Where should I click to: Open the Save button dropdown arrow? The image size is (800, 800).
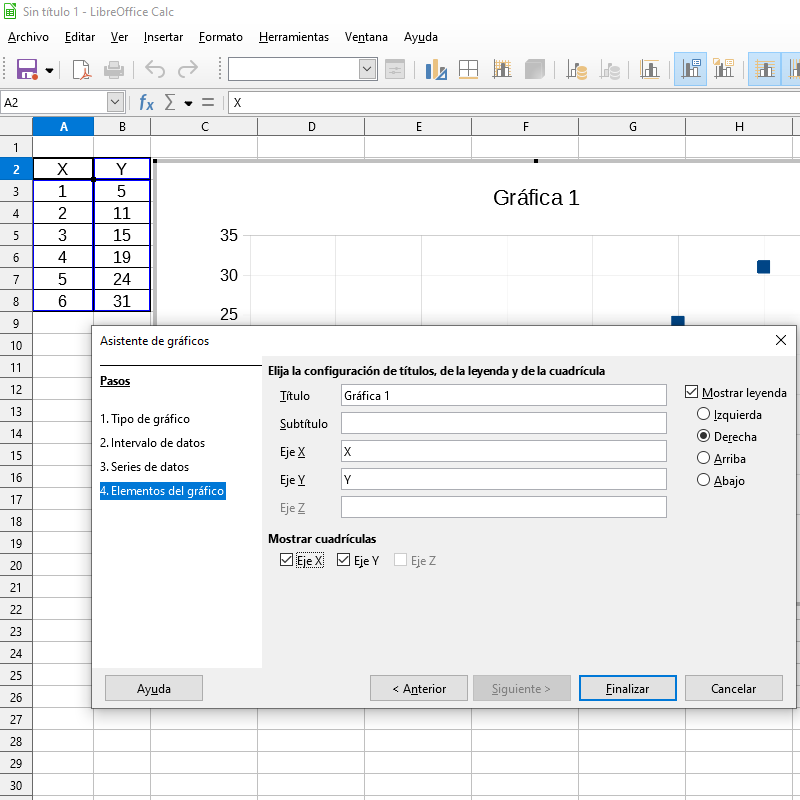click(x=49, y=70)
